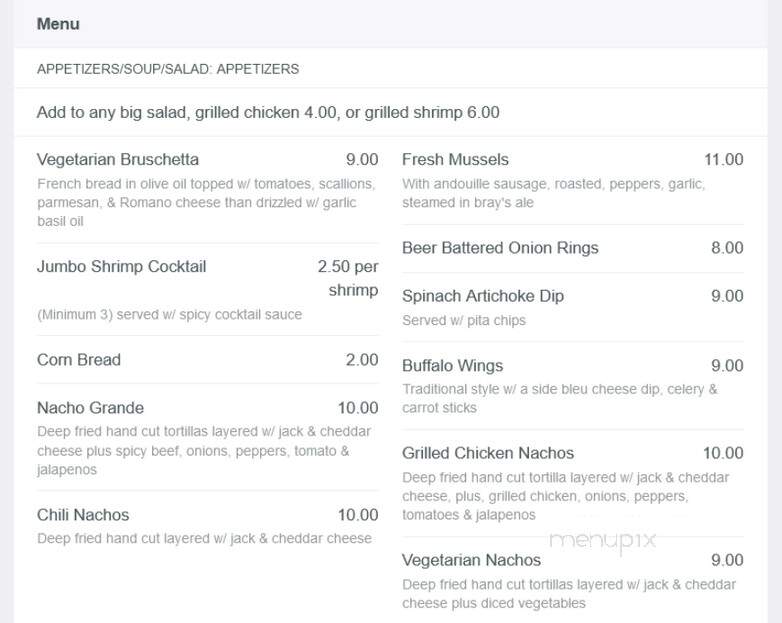Click the 11.00 price for Fresh Mussels
Viewport: 782px width, 623px height.
pos(723,160)
